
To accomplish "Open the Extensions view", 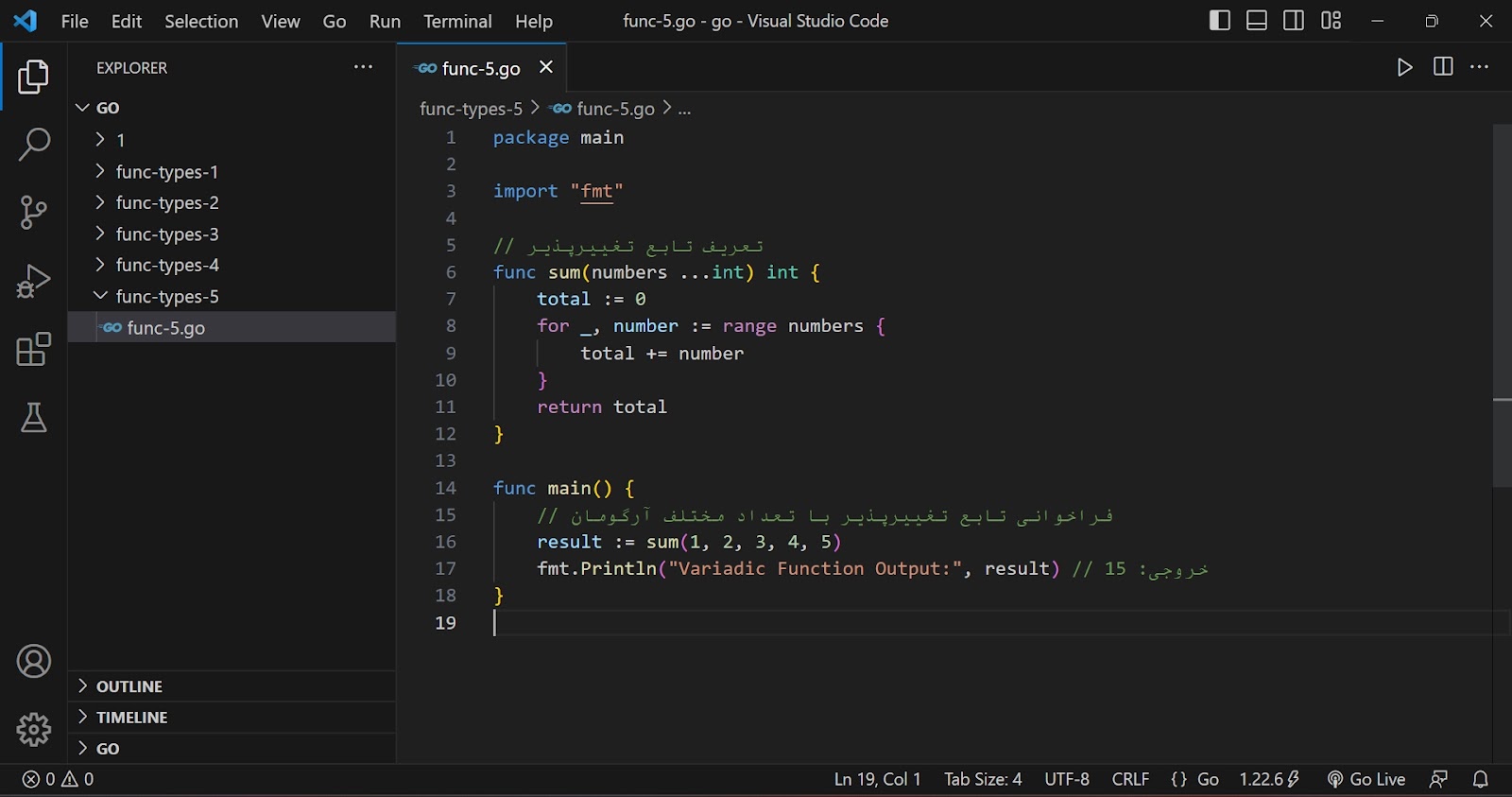I will pyautogui.click(x=33, y=349).
